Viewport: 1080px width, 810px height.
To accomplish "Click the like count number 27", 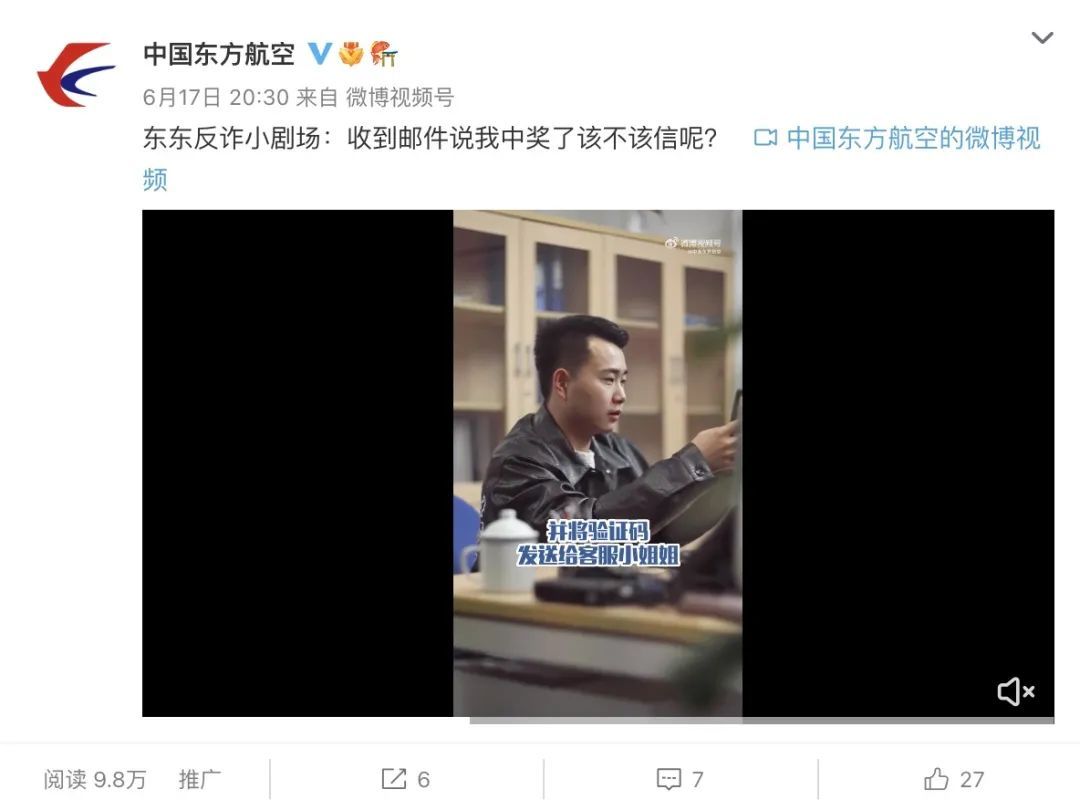I will click(x=972, y=779).
